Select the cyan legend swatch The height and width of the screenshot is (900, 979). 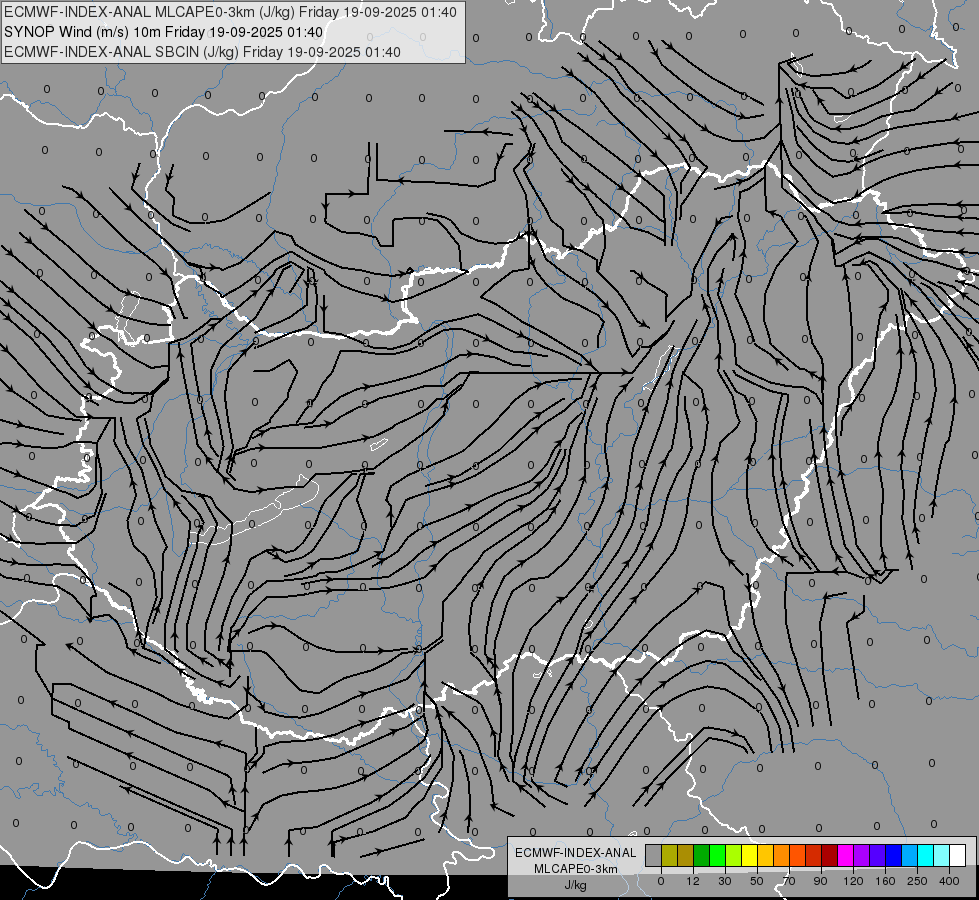click(927, 855)
